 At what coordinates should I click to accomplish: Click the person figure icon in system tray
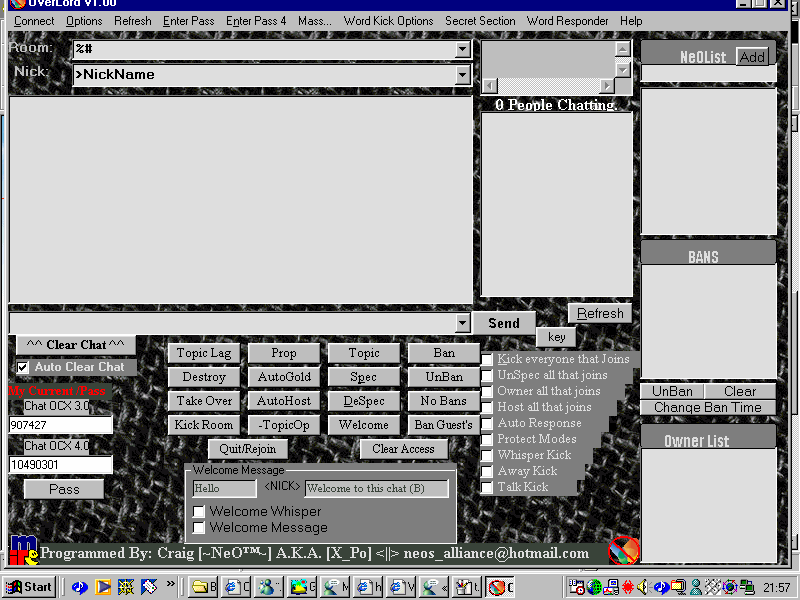(695, 587)
